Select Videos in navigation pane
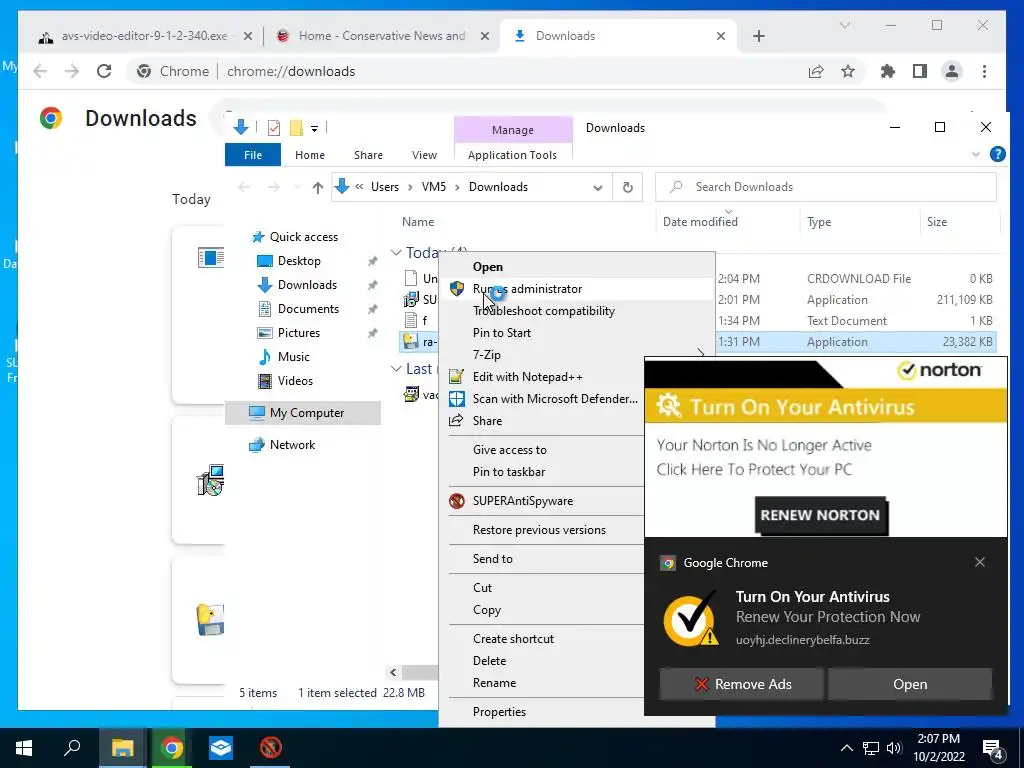The image size is (1024, 768). [x=295, y=381]
